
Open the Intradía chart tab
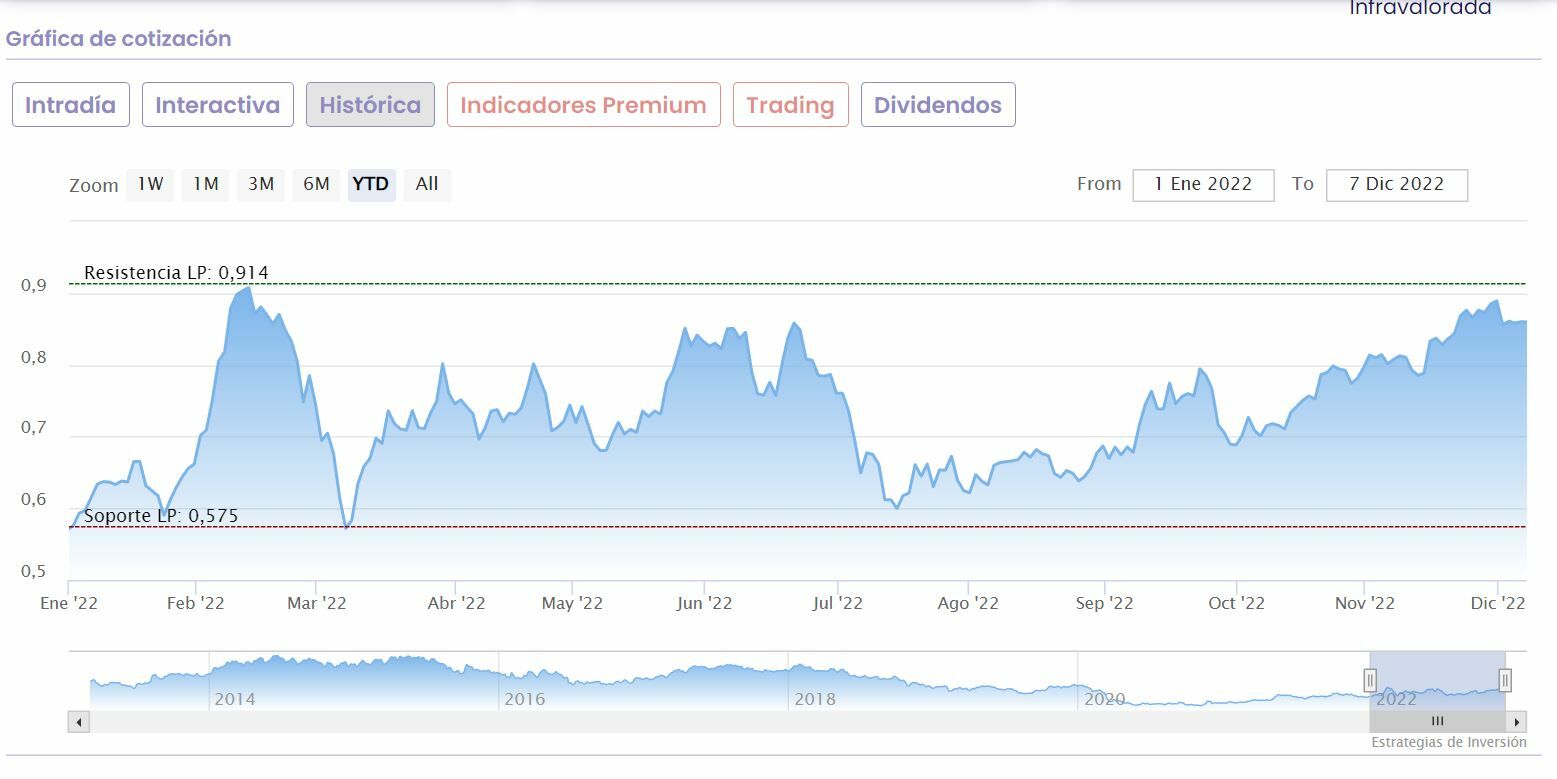pos(70,105)
